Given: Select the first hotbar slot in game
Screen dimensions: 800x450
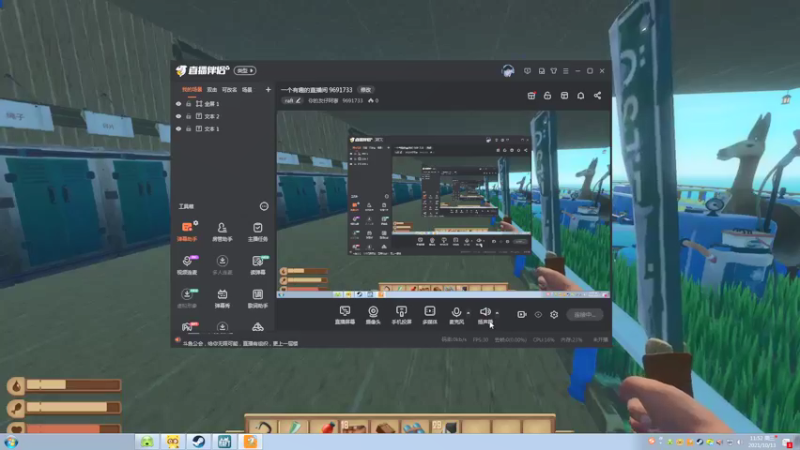Looking at the screenshot, I should click(263, 426).
